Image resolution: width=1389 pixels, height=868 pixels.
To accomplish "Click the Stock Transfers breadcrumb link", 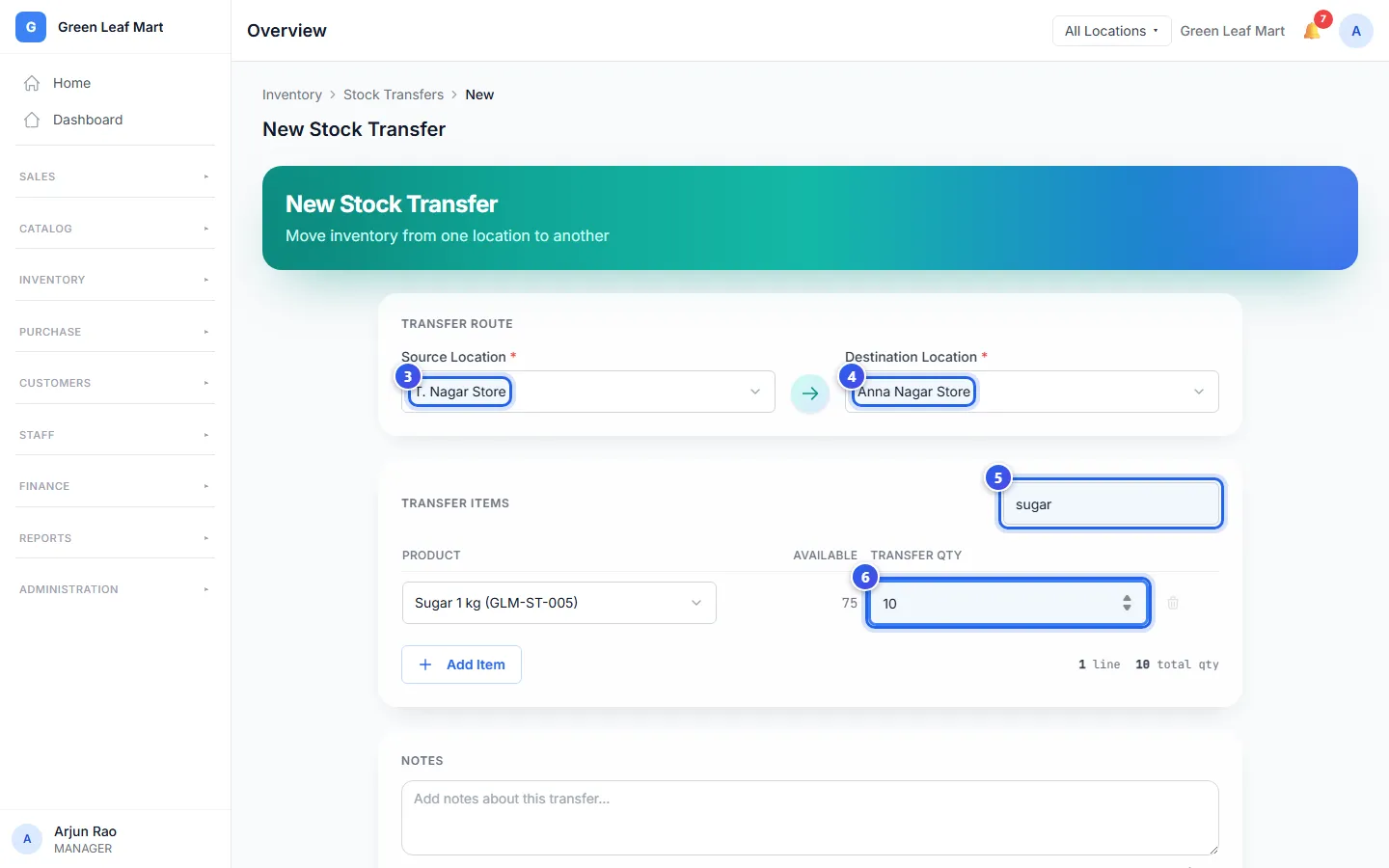I will (x=394, y=95).
